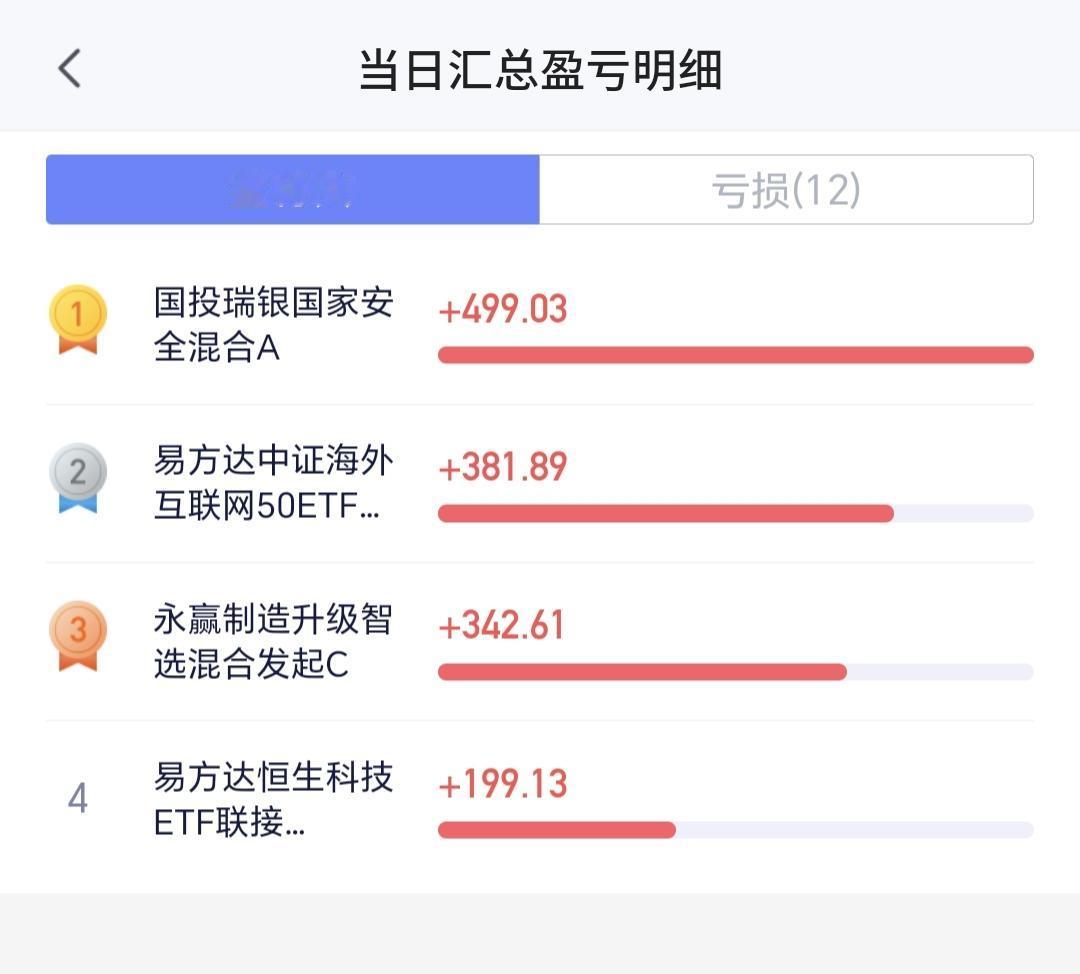
Task: Go back using the left arrow
Action: pos(70,68)
